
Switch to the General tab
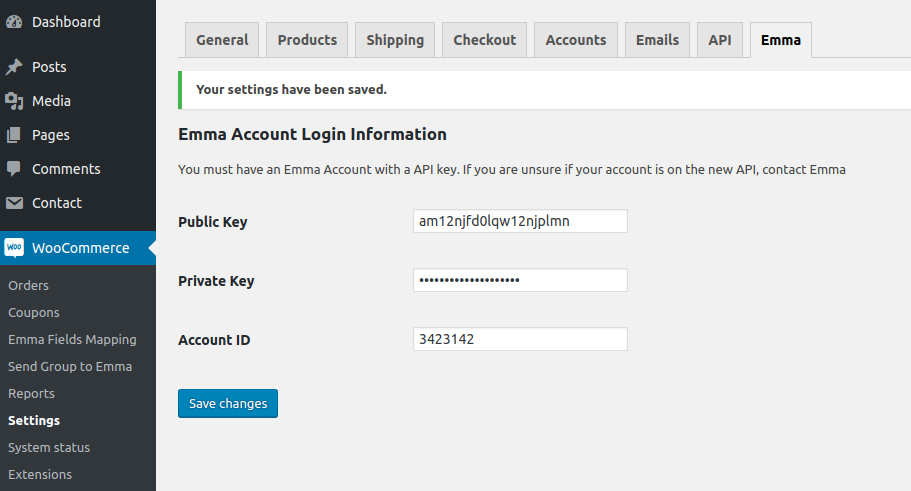pos(222,40)
